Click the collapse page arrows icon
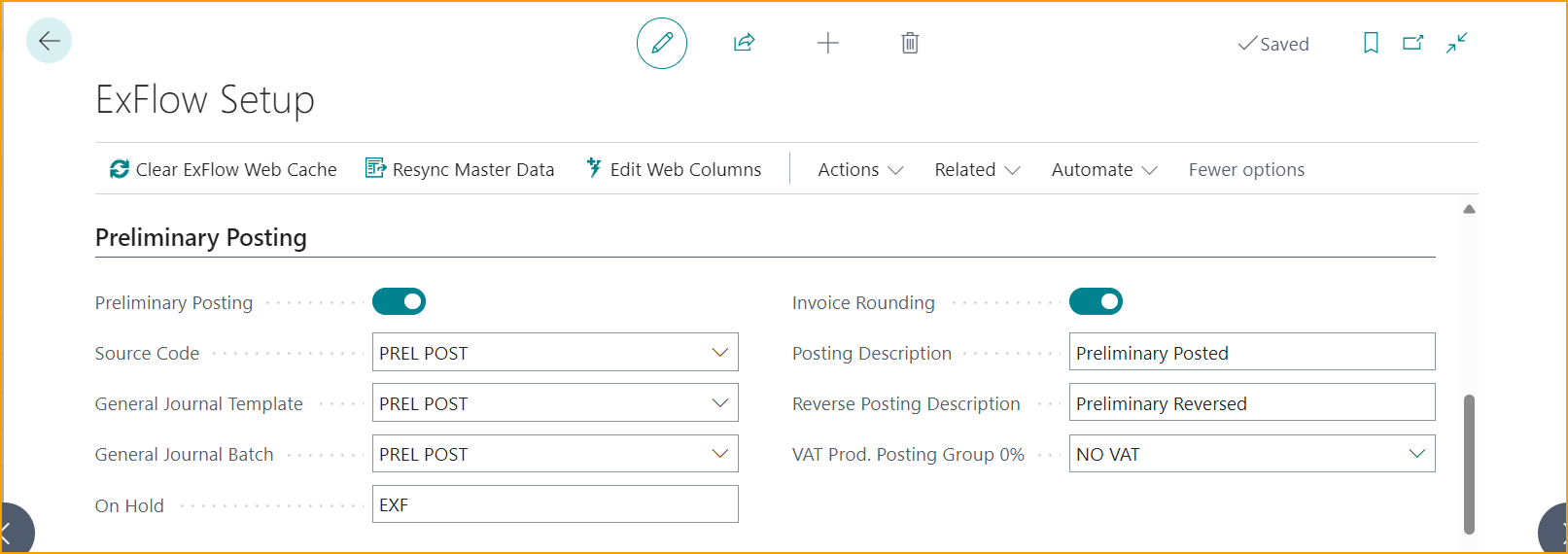The image size is (1568, 554). pos(1456,43)
